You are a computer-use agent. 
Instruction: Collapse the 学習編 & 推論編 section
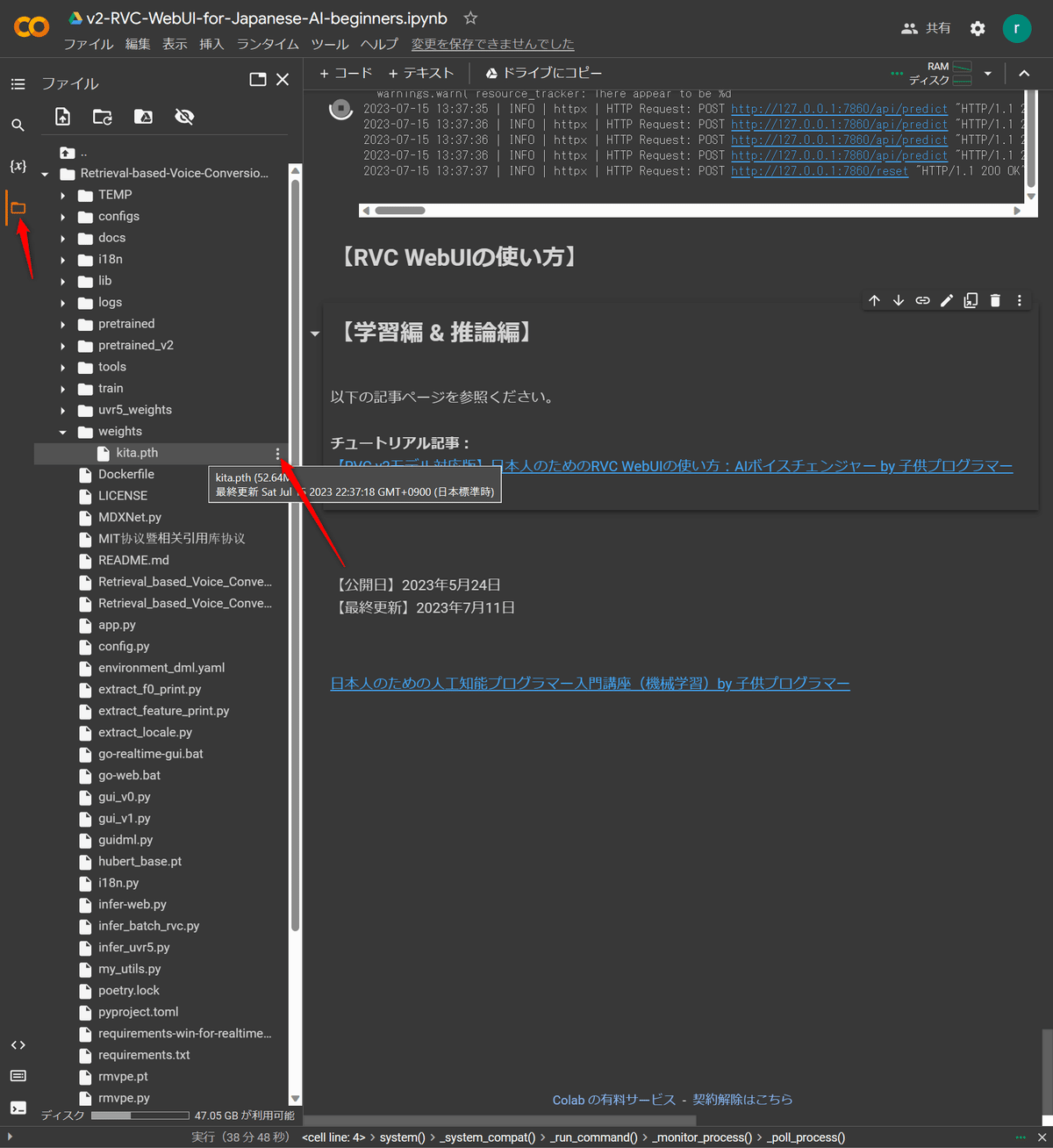315,334
